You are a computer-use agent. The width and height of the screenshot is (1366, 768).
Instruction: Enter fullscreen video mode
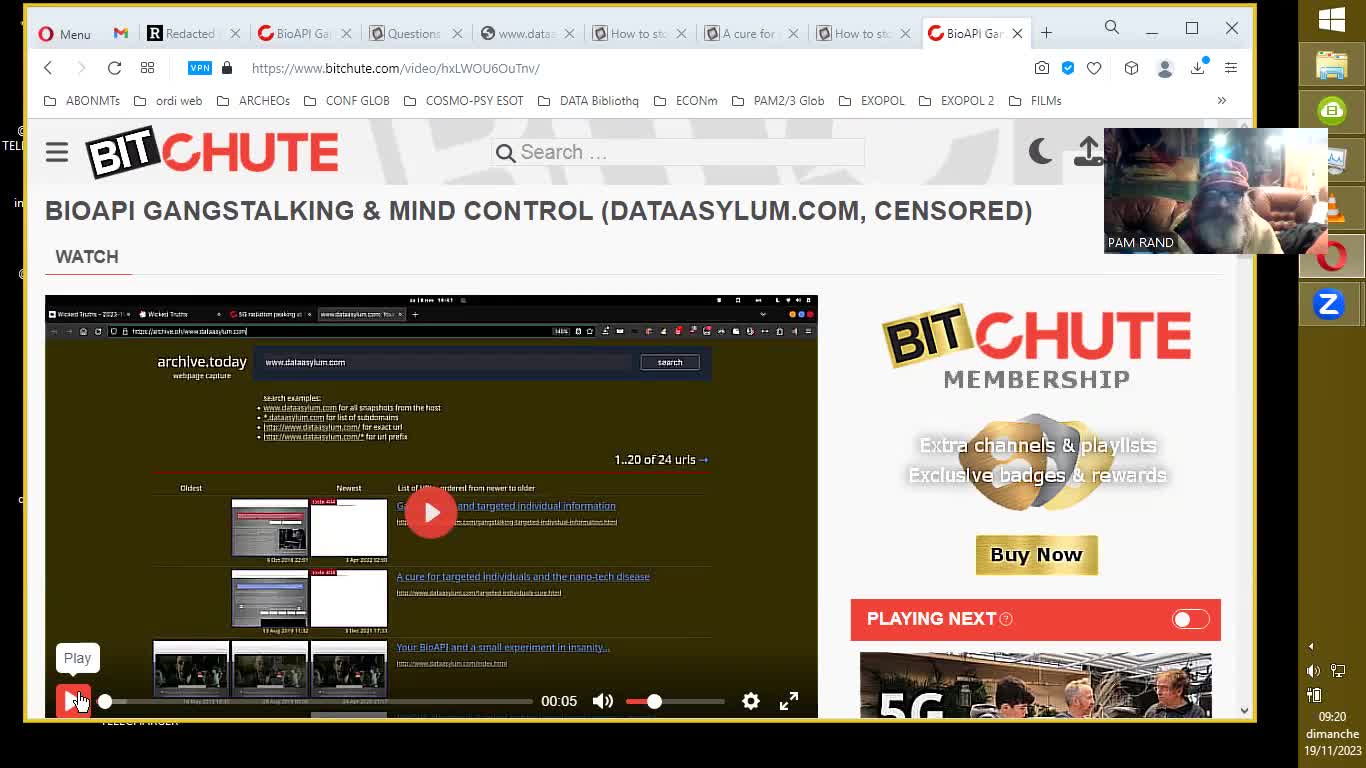[789, 701]
